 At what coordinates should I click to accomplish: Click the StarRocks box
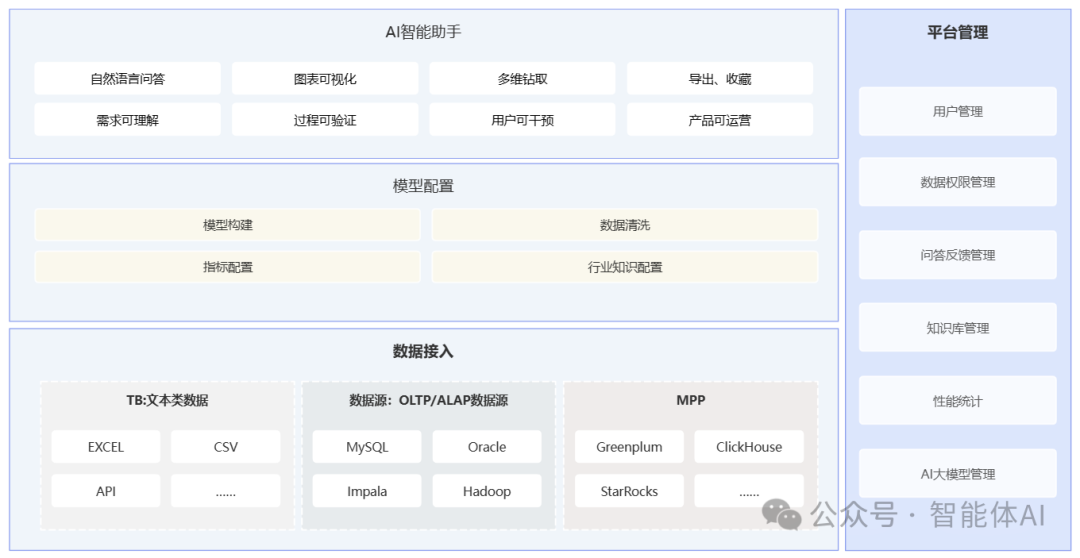coord(629,491)
